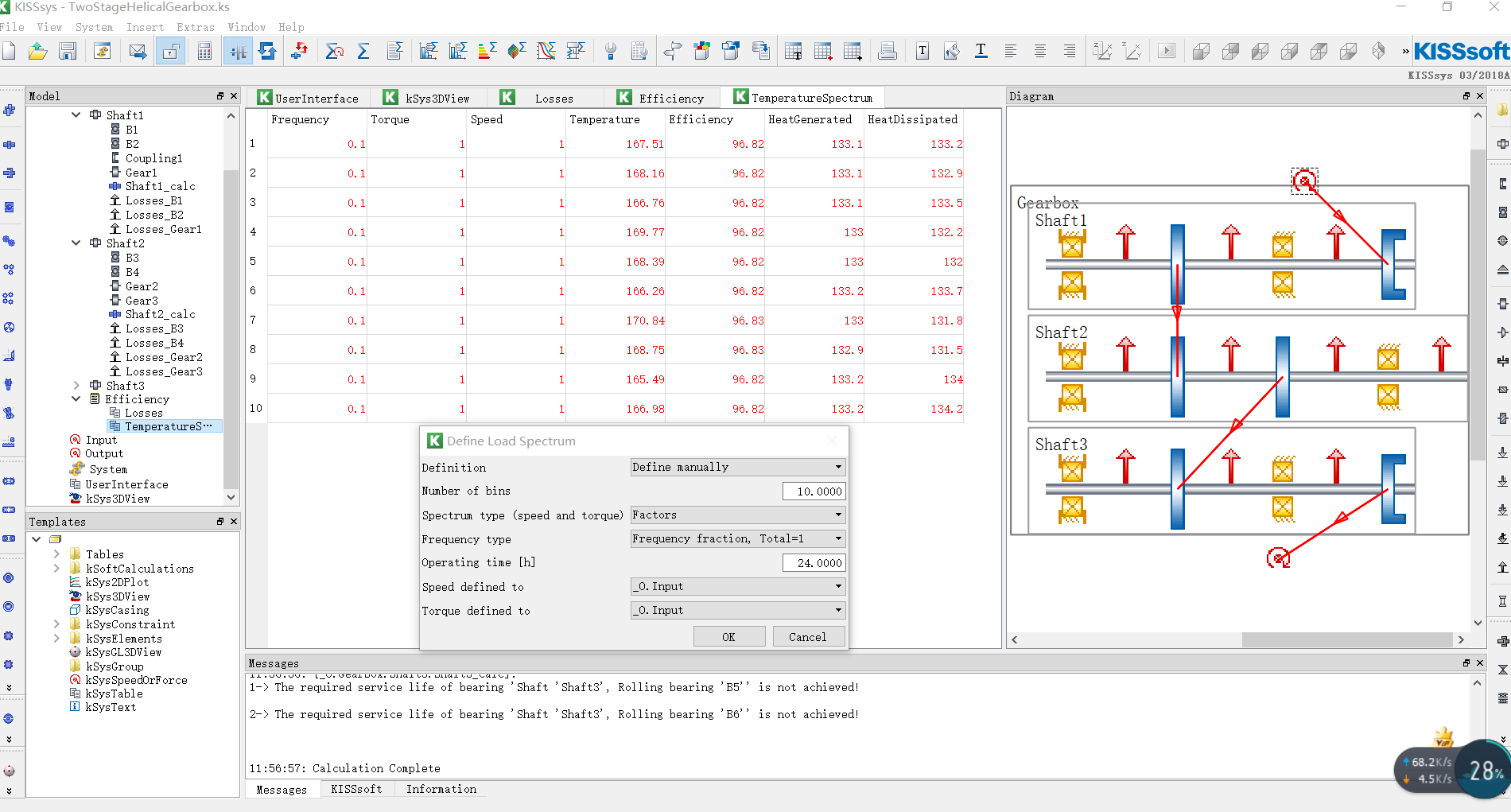Align text left using toolbar icon
This screenshot has width=1511, height=812.
[x=1011, y=52]
